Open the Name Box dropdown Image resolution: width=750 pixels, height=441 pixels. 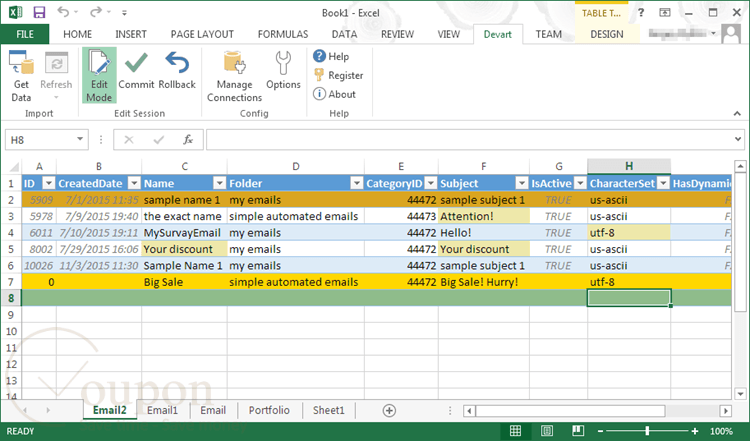pyautogui.click(x=80, y=139)
